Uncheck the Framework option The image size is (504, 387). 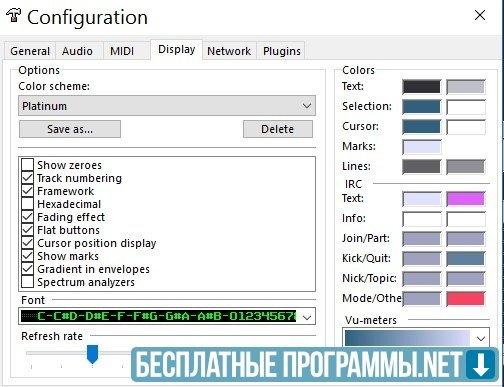(x=27, y=191)
